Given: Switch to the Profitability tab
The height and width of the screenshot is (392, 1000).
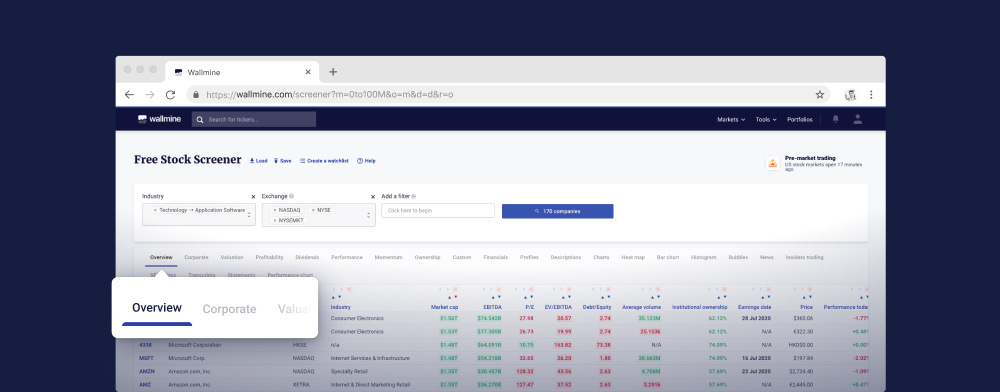Looking at the screenshot, I should click(x=269, y=258).
